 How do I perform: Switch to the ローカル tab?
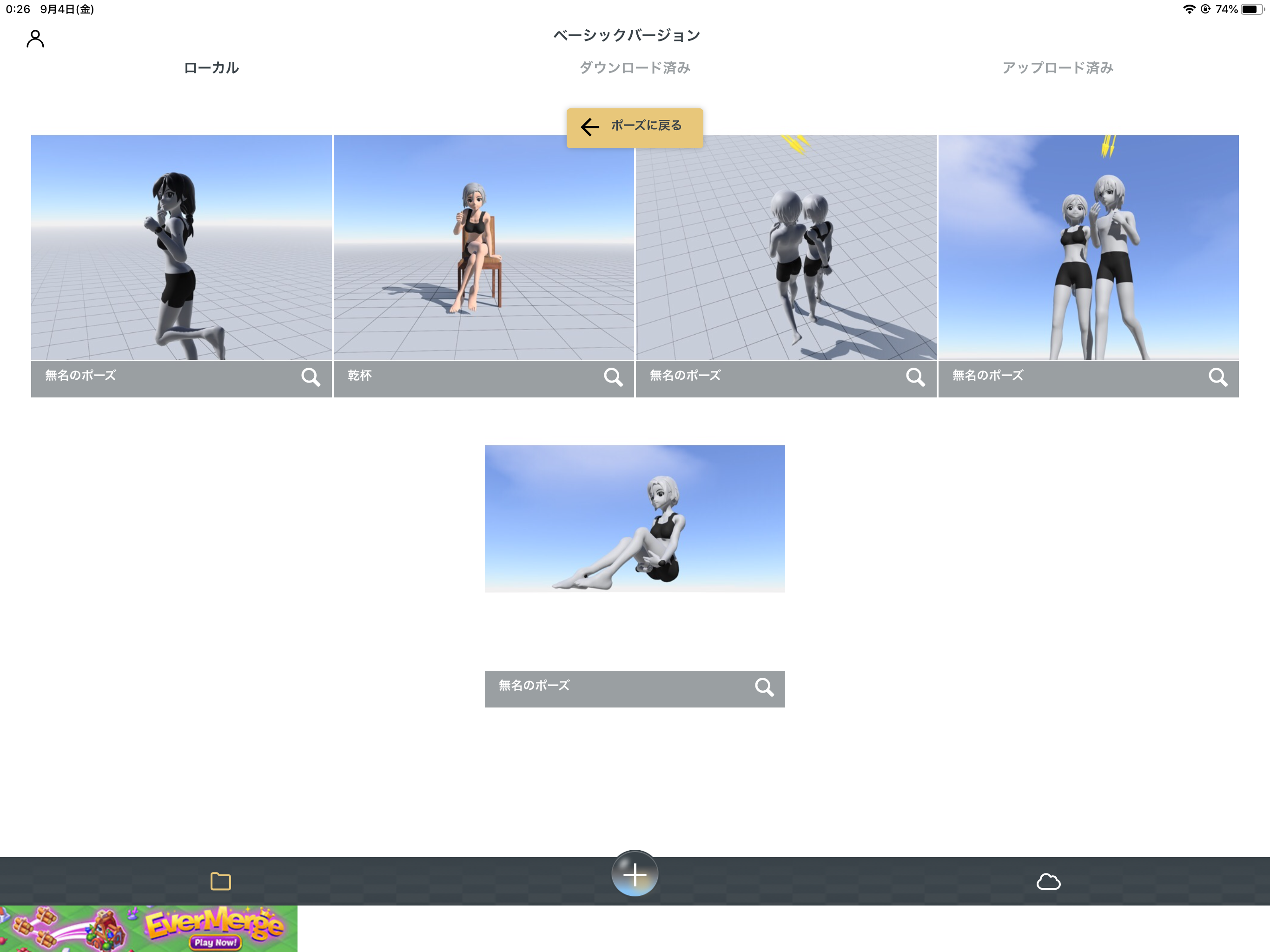click(x=212, y=68)
